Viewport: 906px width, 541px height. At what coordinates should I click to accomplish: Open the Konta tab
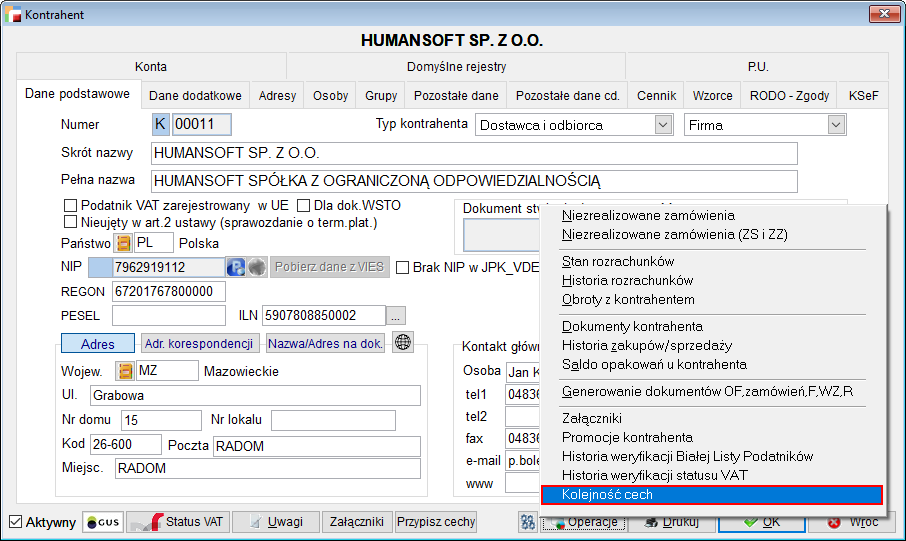(x=151, y=66)
